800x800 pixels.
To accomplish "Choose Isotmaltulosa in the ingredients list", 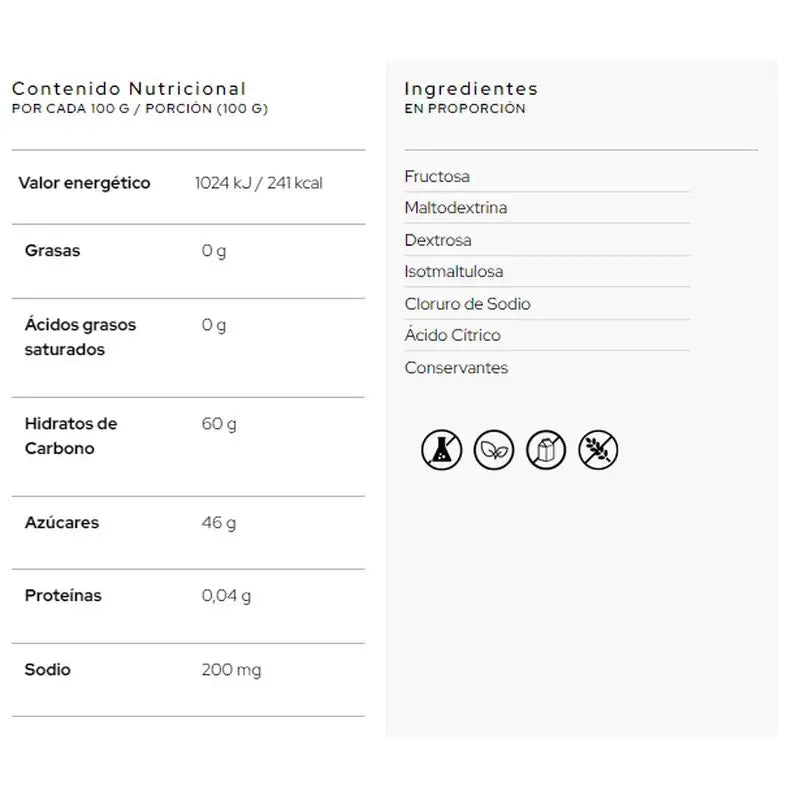I will [x=454, y=272].
